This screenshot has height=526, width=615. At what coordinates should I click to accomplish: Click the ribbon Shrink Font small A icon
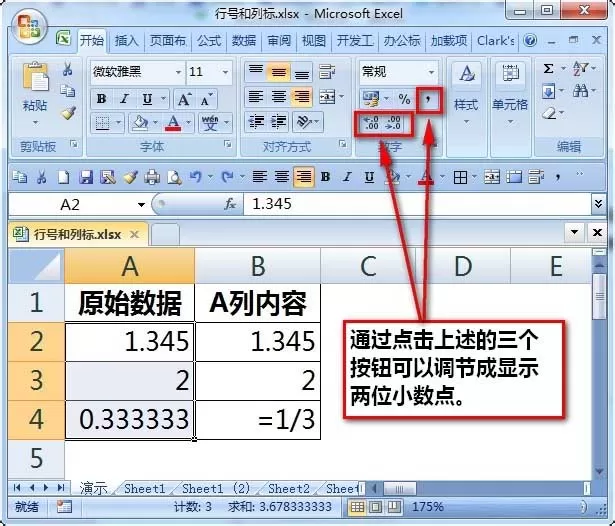(x=206, y=99)
